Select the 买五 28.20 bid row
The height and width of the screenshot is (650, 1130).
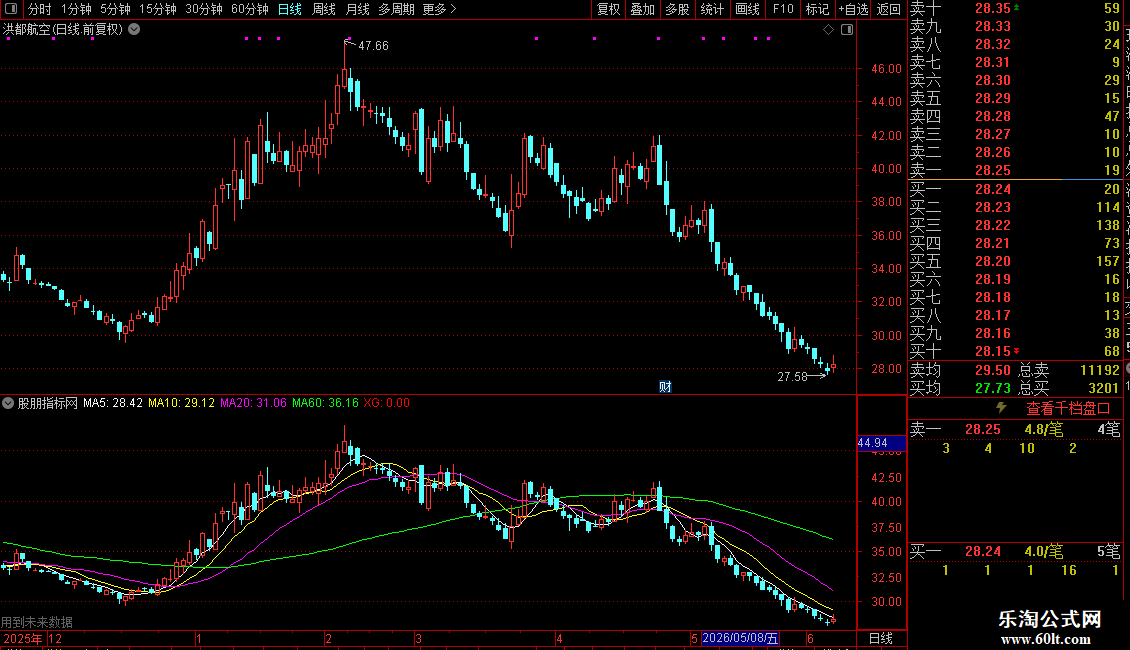[x=1015, y=261]
